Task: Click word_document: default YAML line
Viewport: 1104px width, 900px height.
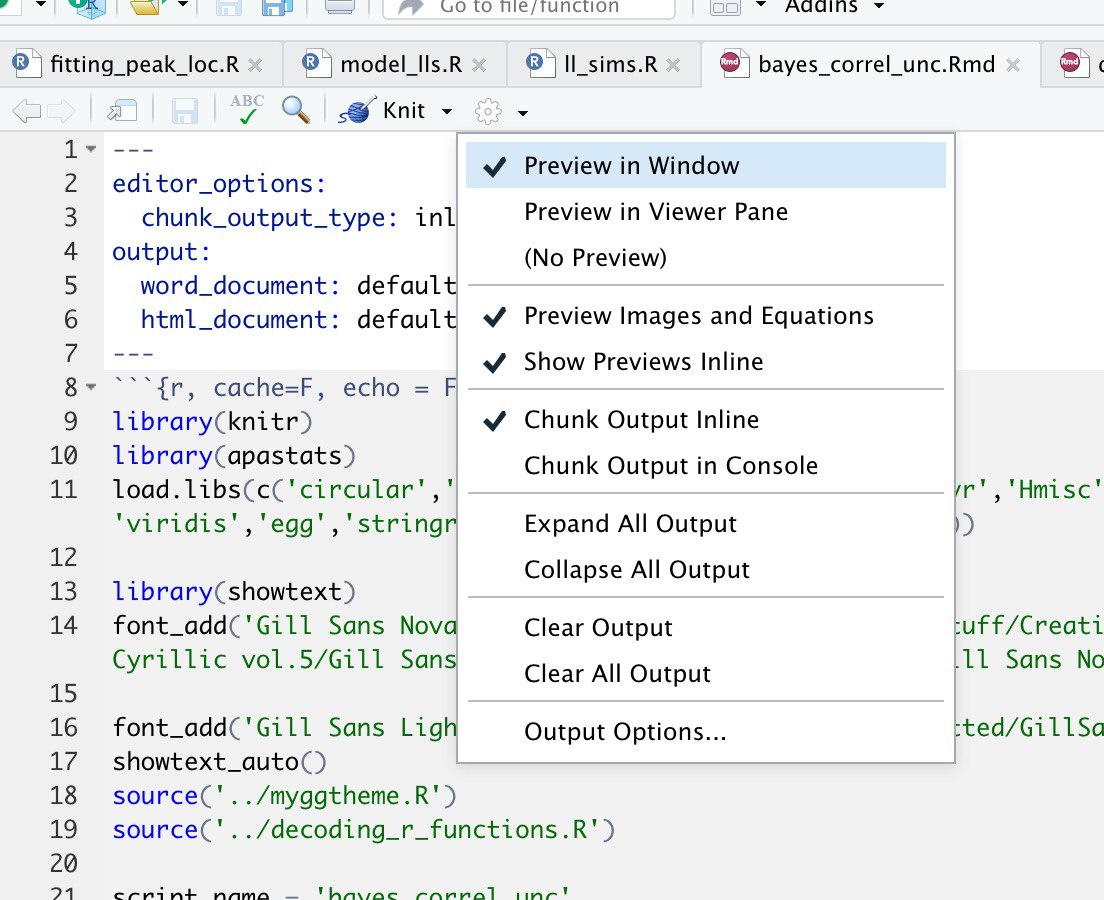Action: pyautogui.click(x=299, y=286)
